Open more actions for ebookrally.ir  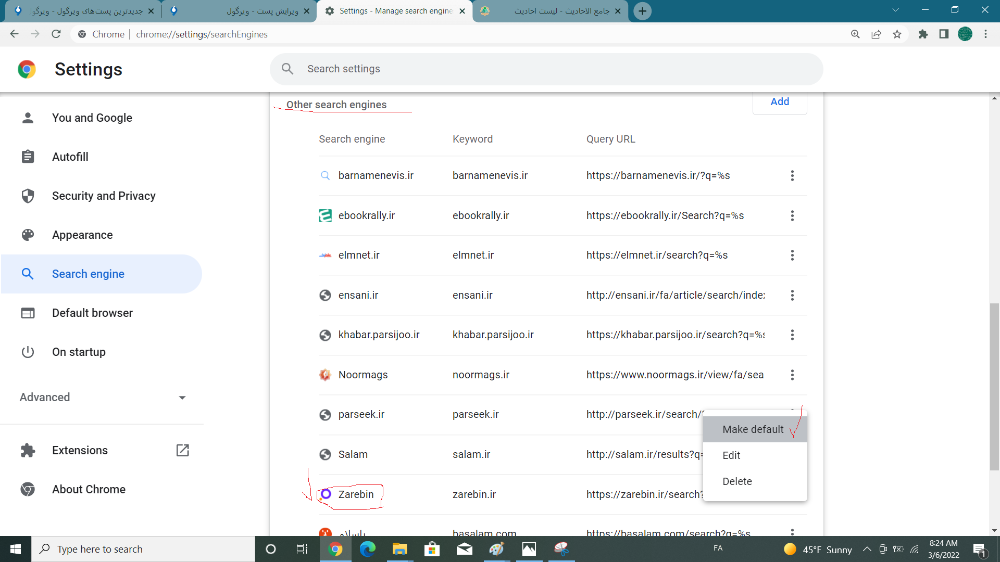(x=792, y=216)
